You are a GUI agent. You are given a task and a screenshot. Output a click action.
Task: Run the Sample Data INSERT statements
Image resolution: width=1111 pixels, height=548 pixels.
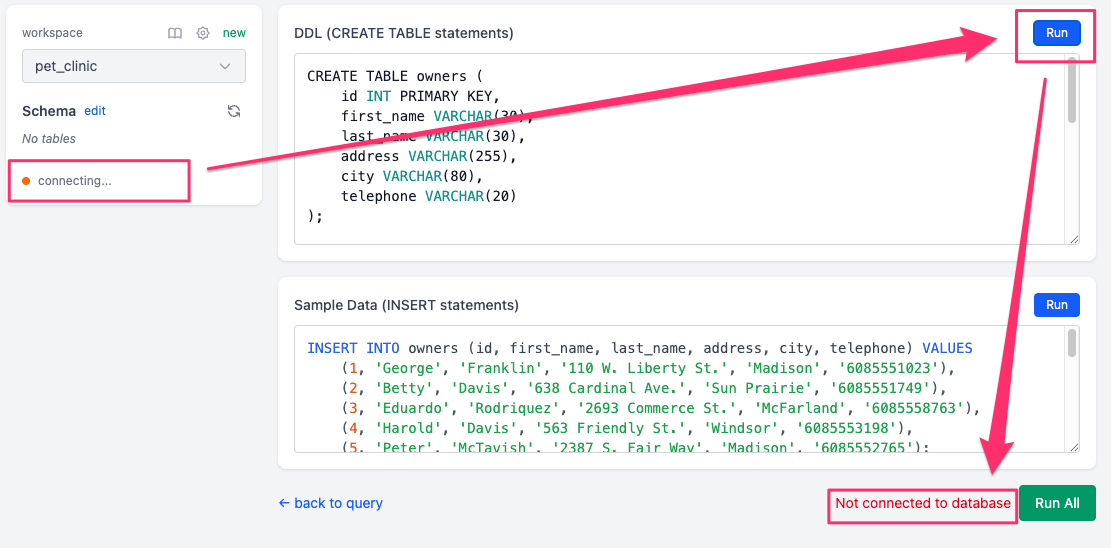point(1056,305)
